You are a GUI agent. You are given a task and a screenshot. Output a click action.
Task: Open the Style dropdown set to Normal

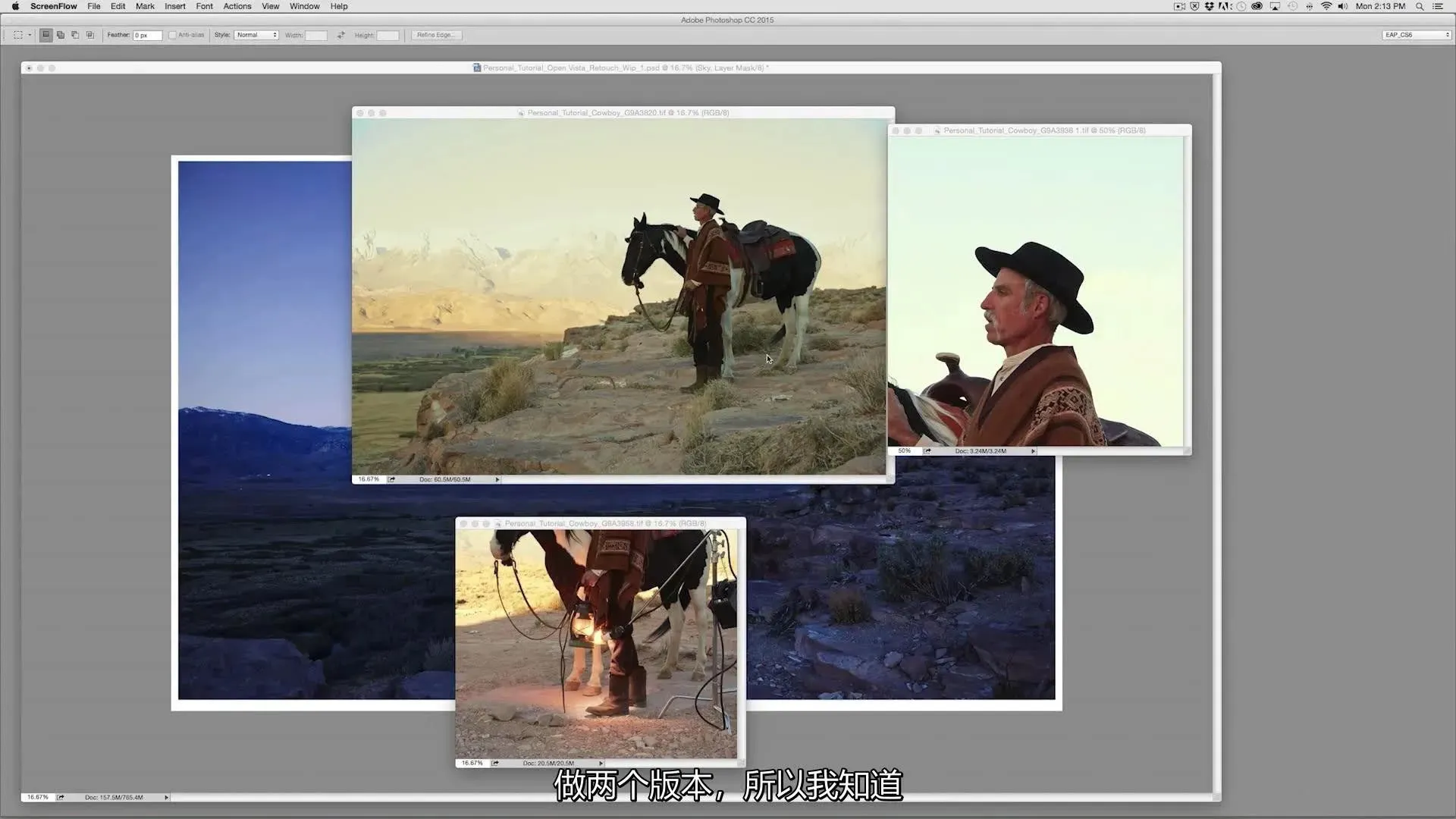256,35
